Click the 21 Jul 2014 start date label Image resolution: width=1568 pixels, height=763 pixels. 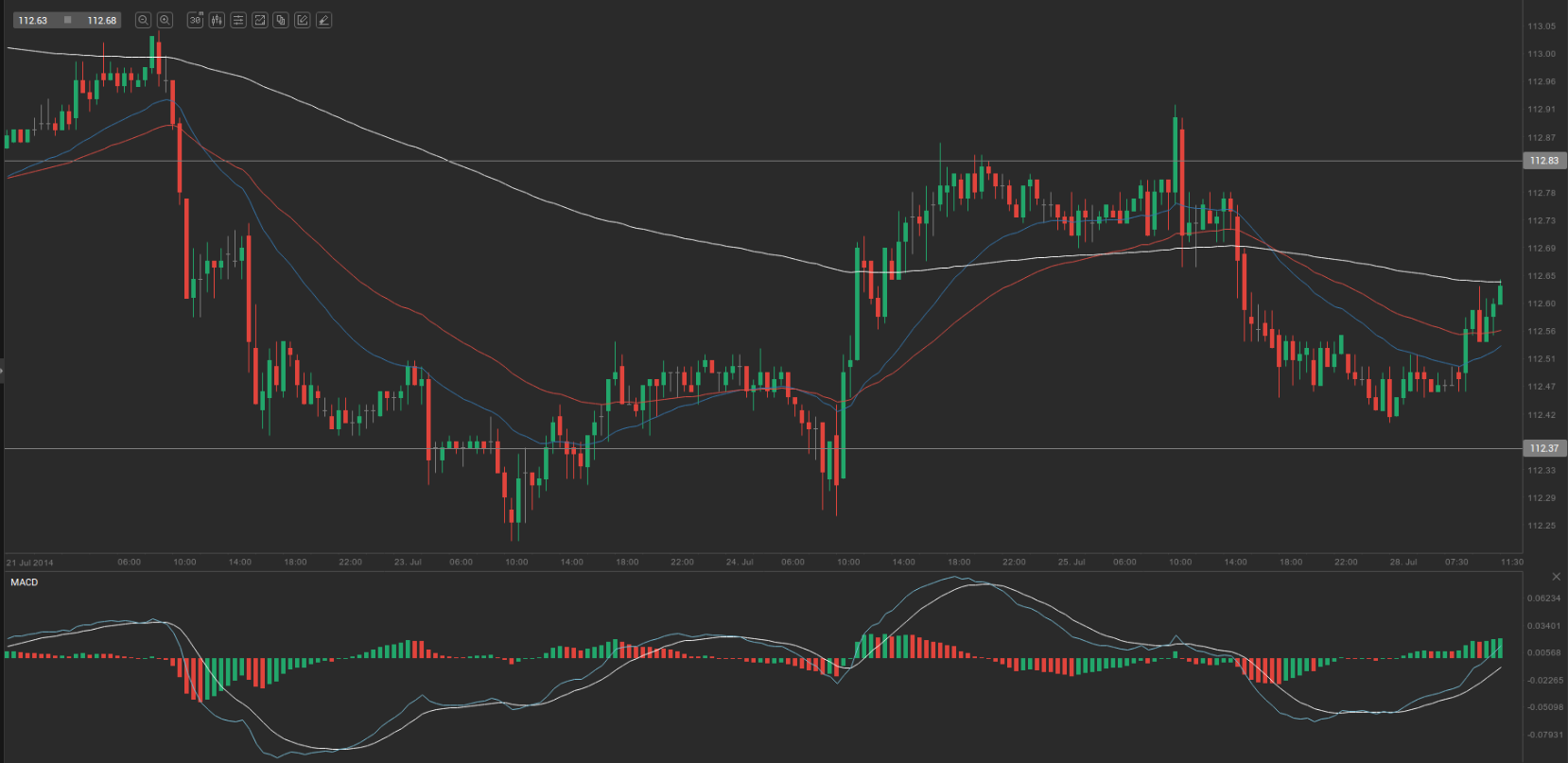pyautogui.click(x=30, y=563)
